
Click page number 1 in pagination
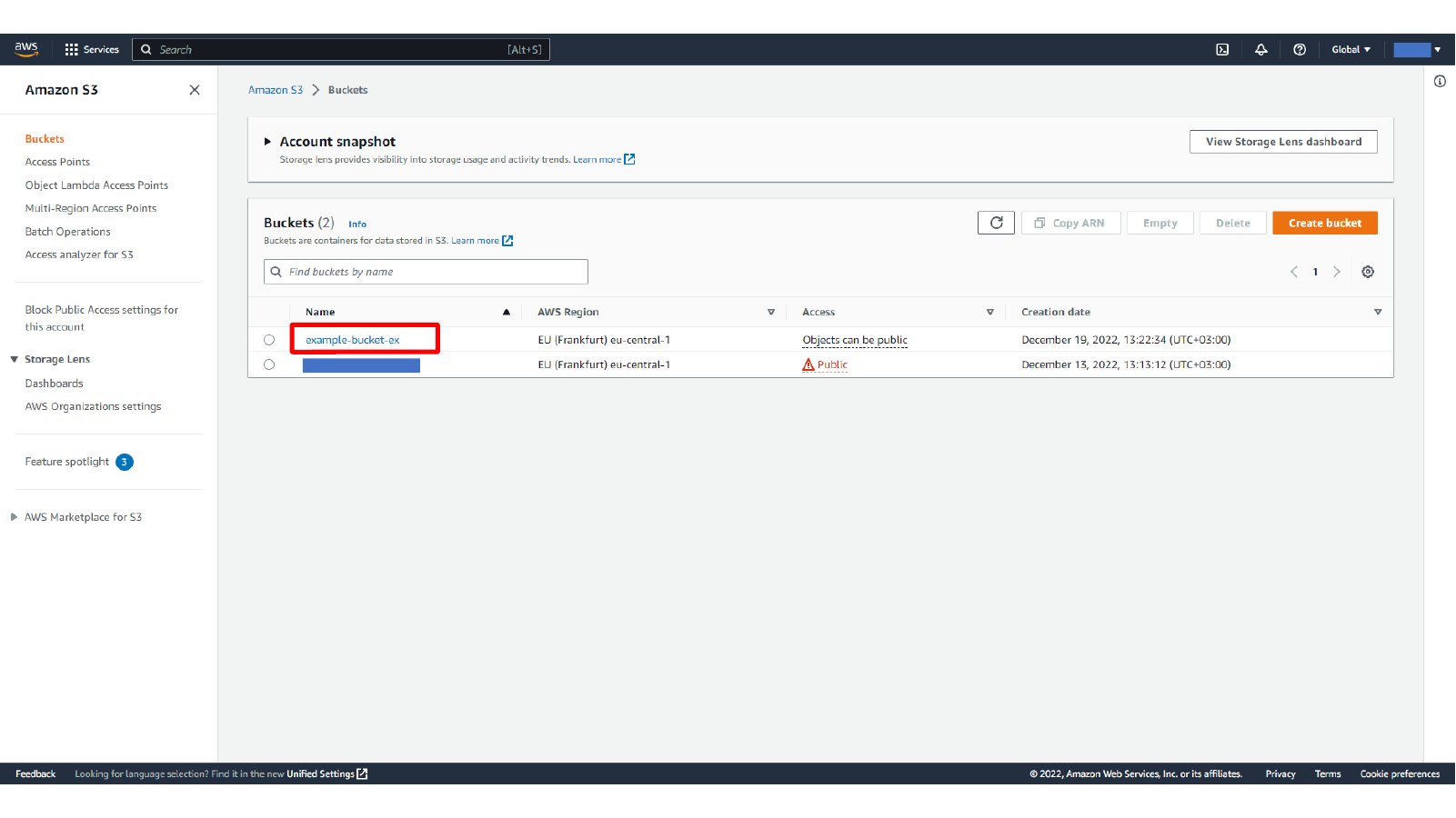[x=1315, y=272]
